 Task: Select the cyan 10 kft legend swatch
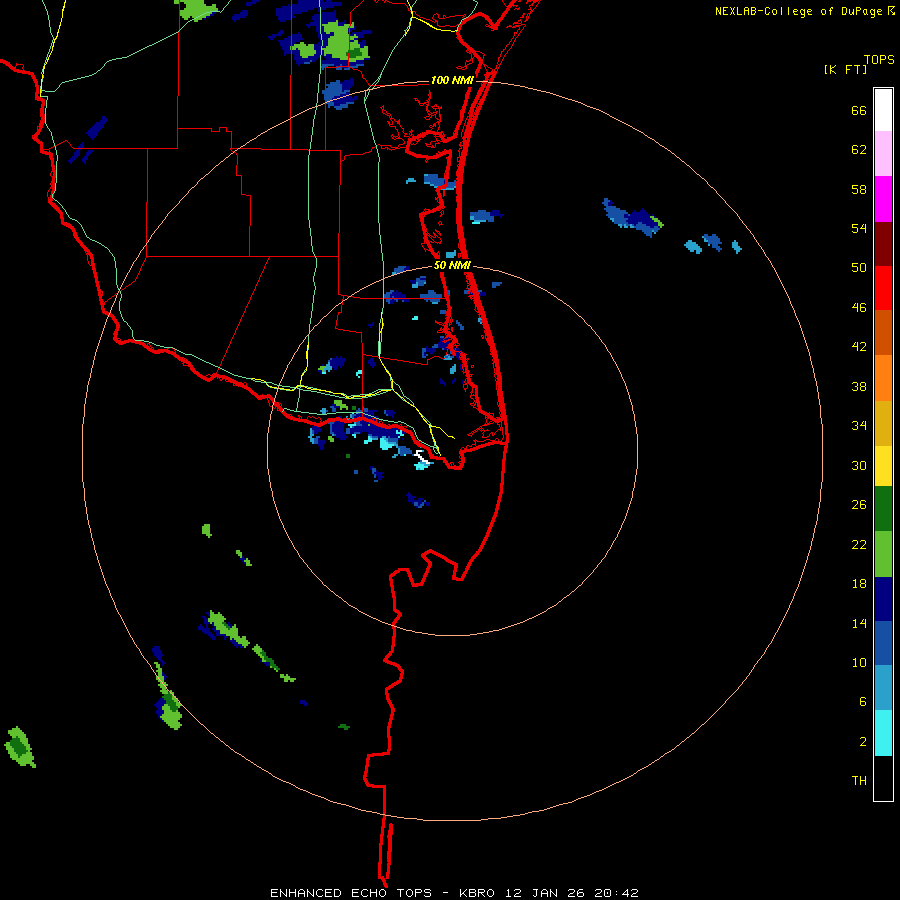coord(883,733)
